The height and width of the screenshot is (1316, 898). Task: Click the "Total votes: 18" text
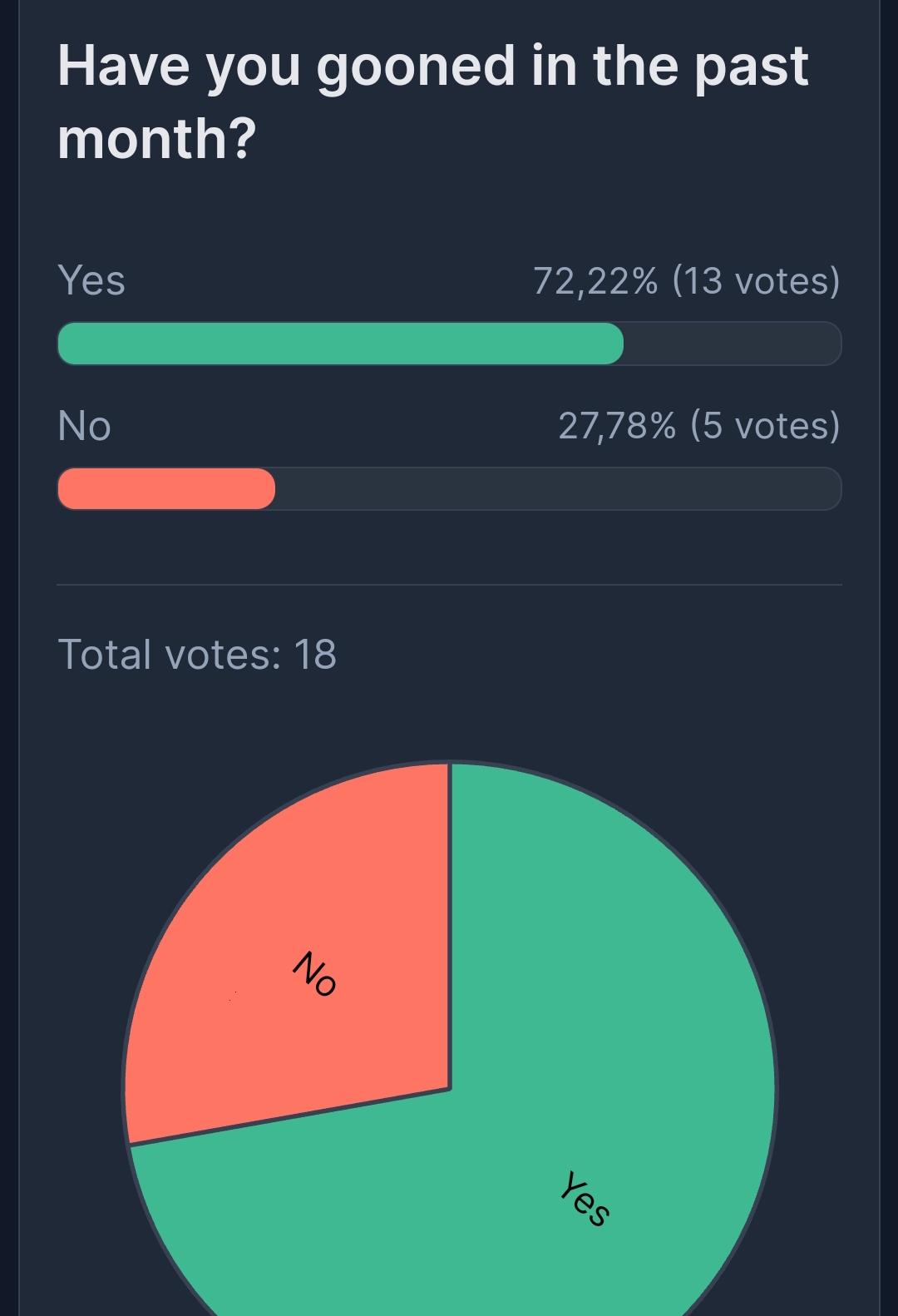click(197, 655)
